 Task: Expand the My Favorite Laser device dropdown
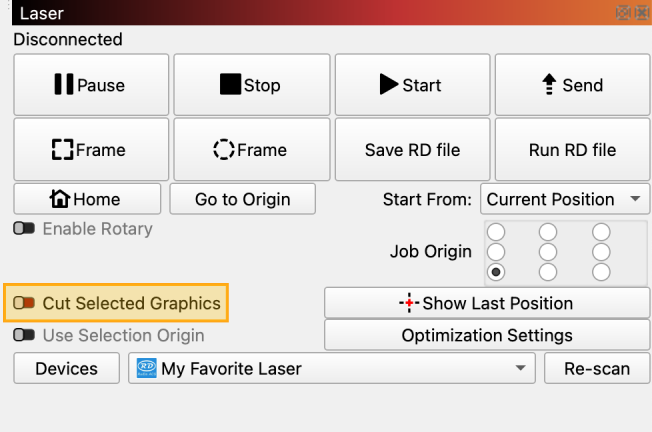pos(331,368)
